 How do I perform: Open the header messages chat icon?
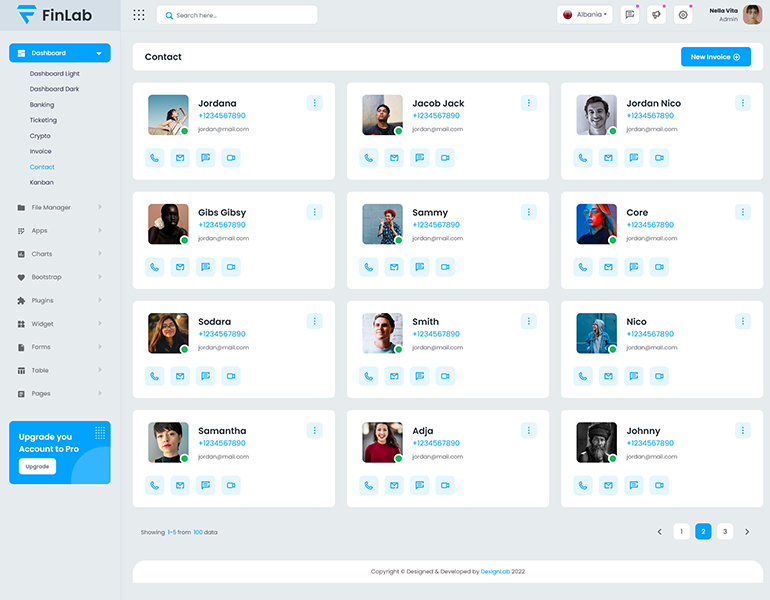click(x=629, y=15)
